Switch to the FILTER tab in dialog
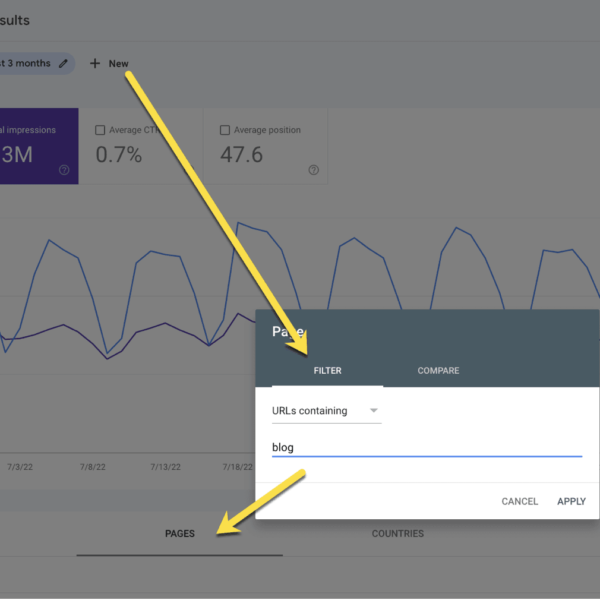This screenshot has height=600, width=600. pos(327,371)
